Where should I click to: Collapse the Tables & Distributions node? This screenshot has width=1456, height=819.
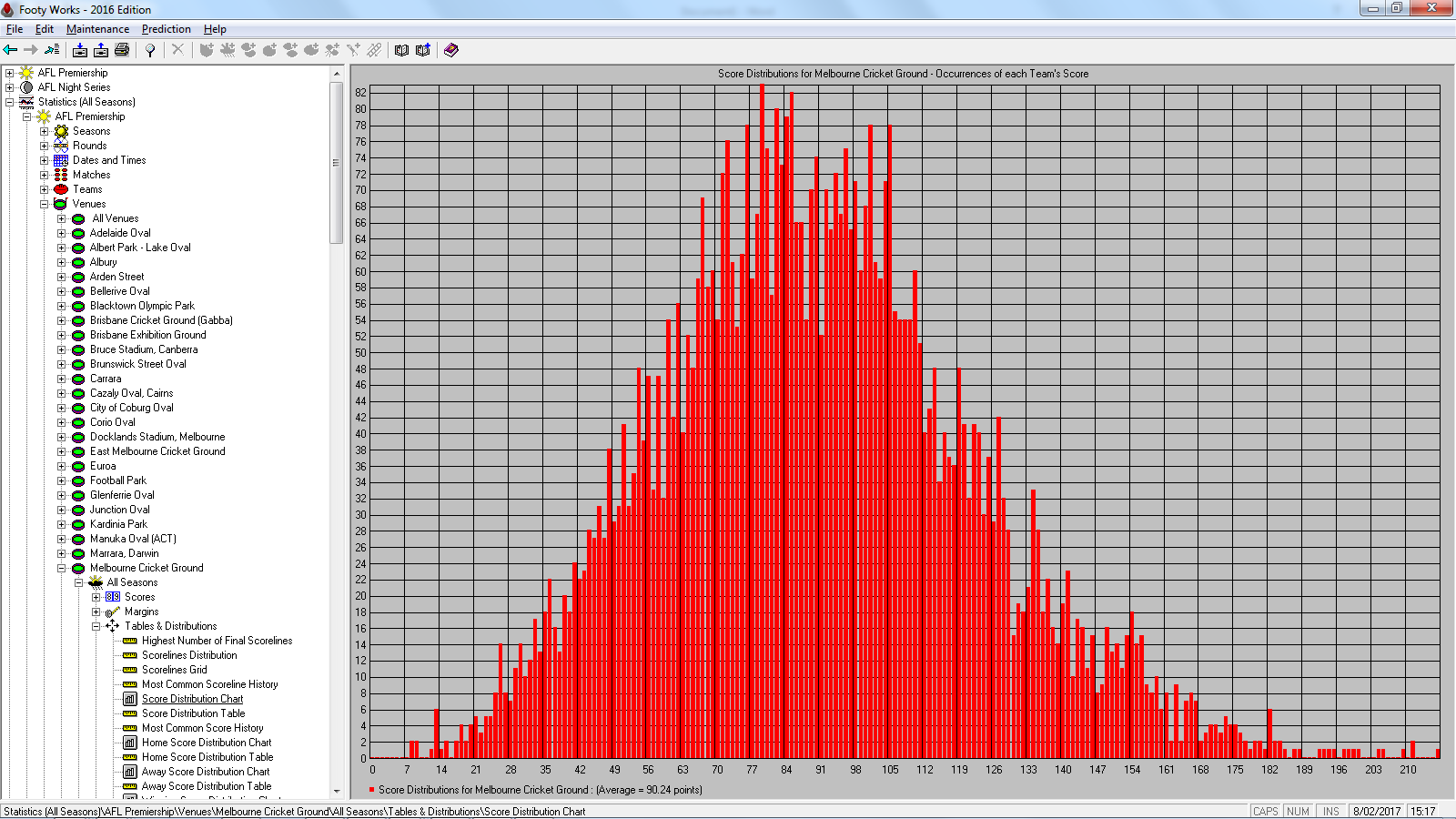point(96,626)
